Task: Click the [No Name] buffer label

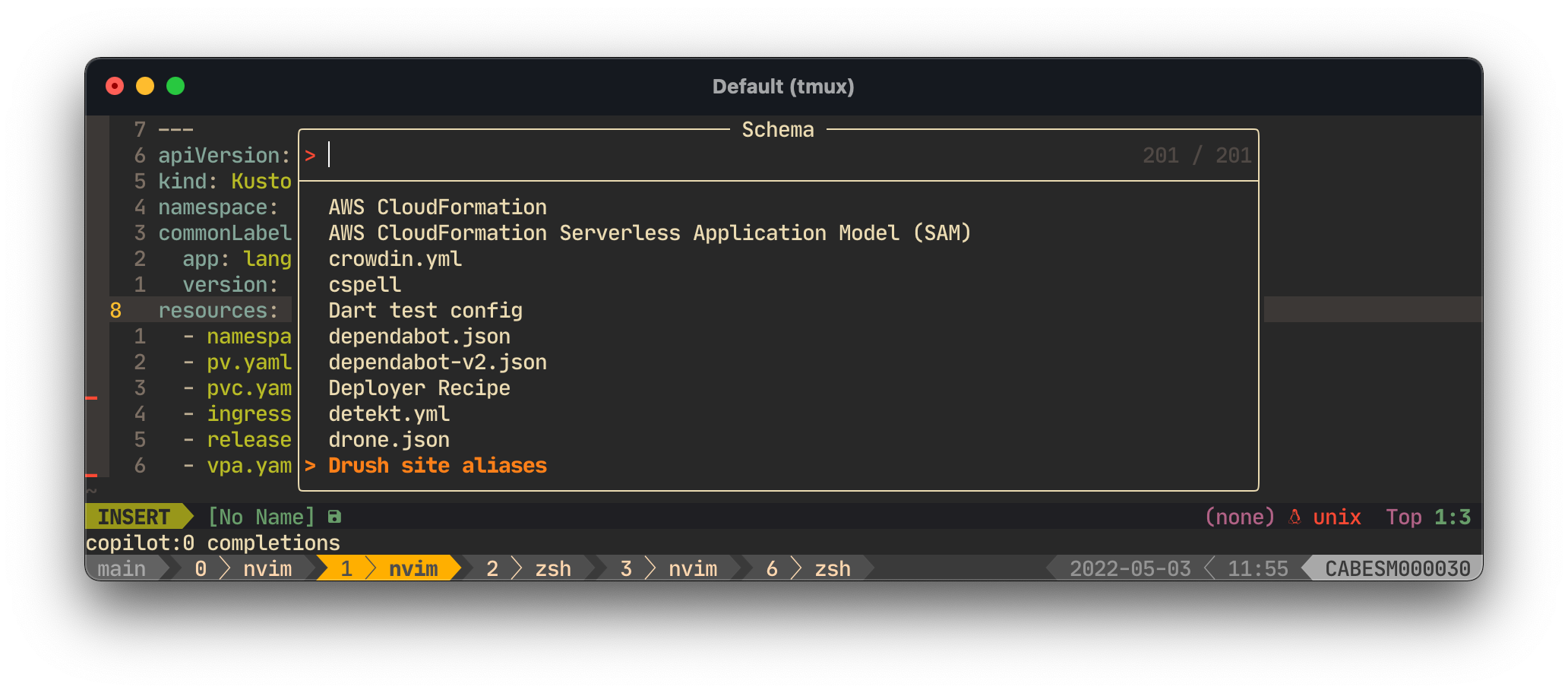Action: click(x=261, y=517)
